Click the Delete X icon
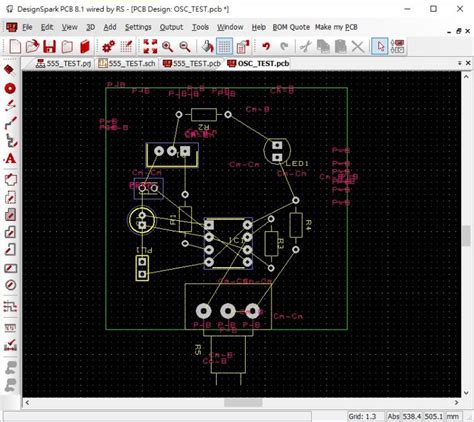 [358, 47]
